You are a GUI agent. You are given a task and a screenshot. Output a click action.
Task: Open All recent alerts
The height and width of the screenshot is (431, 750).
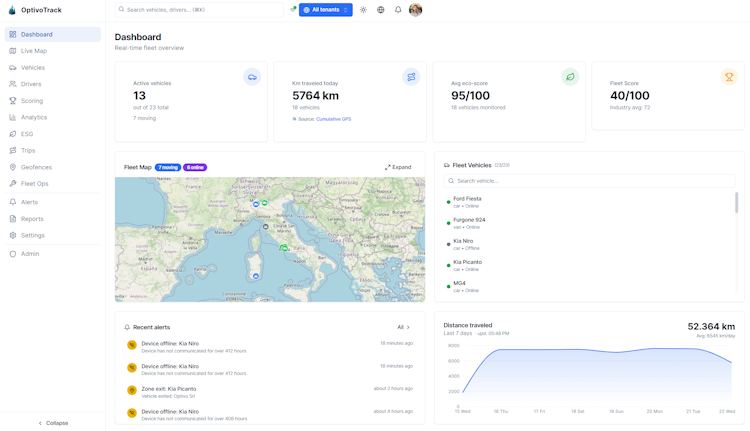[403, 327]
